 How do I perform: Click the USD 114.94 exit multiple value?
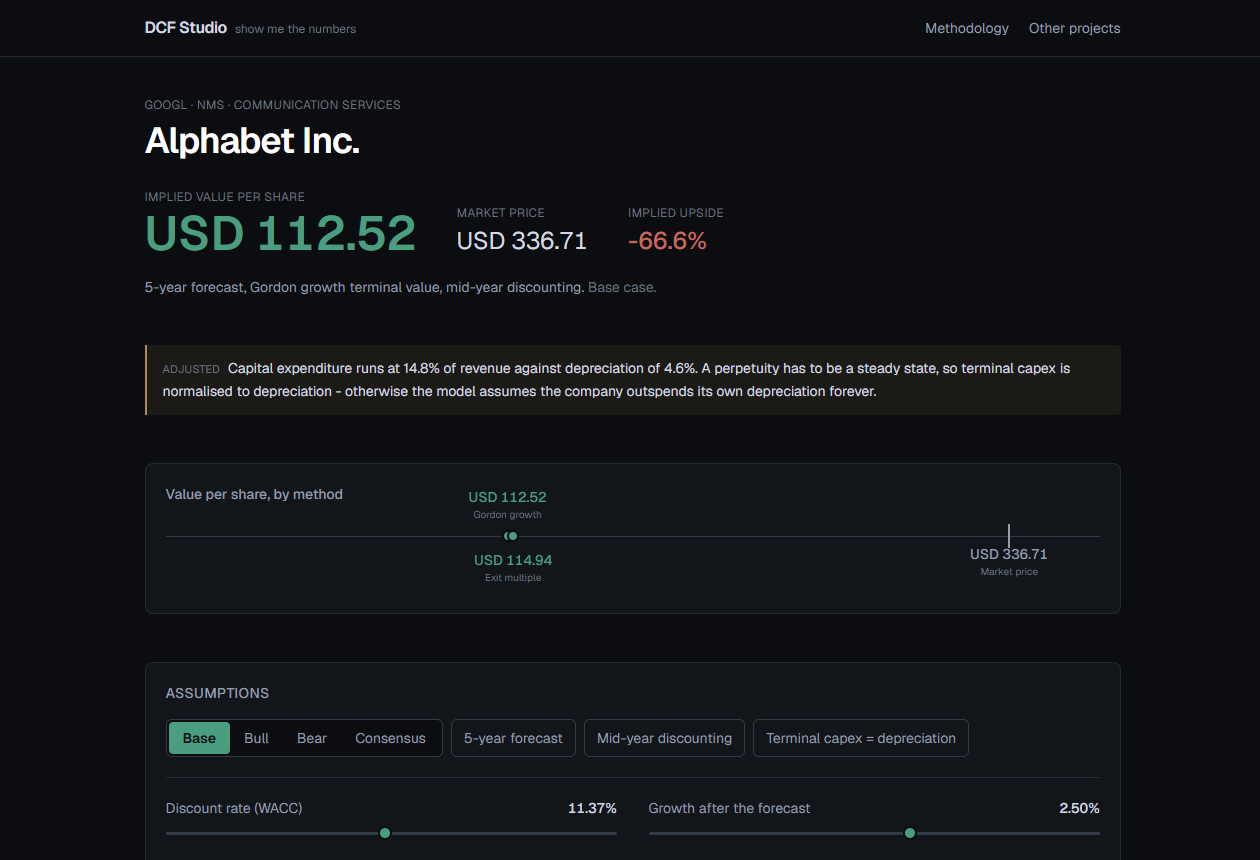(513, 560)
